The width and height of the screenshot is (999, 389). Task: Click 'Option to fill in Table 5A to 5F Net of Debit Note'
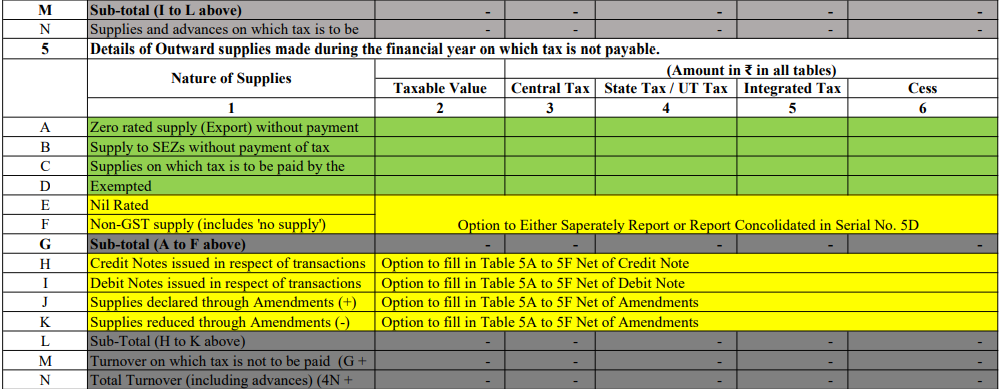point(533,283)
